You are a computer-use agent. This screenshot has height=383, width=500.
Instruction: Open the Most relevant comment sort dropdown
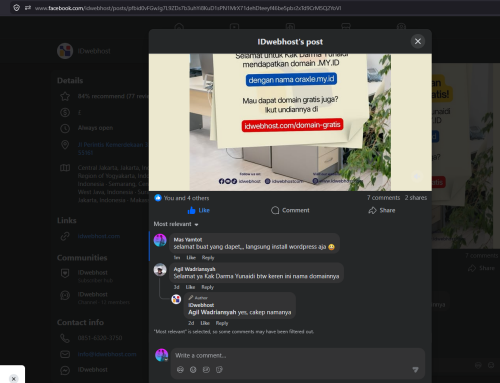pyautogui.click(x=176, y=224)
